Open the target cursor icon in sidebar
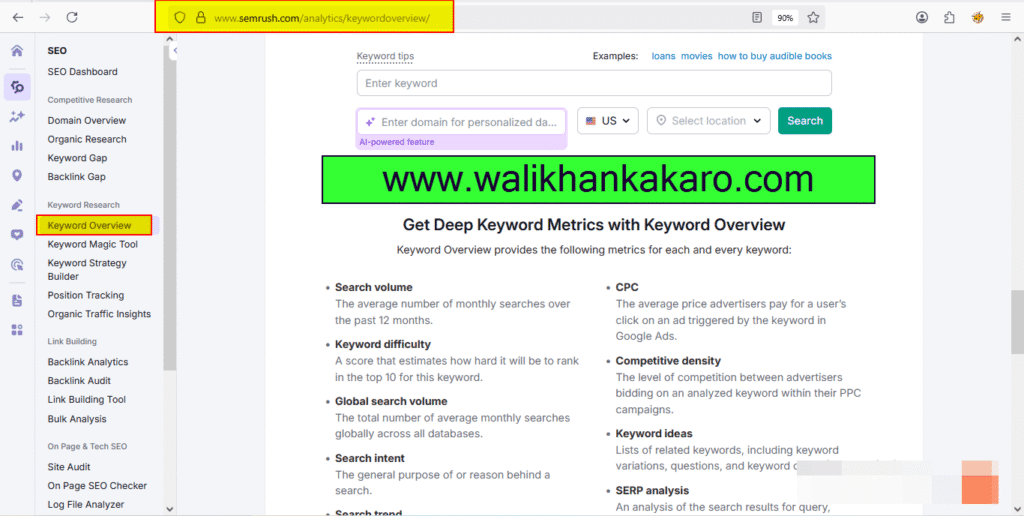This screenshot has height=516, width=1024. click(17, 265)
